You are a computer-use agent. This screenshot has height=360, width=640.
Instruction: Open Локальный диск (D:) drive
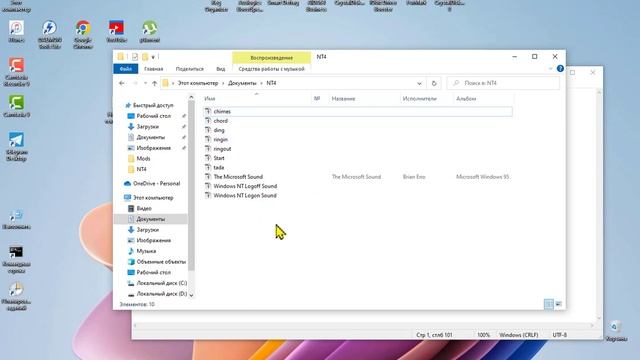click(162, 293)
